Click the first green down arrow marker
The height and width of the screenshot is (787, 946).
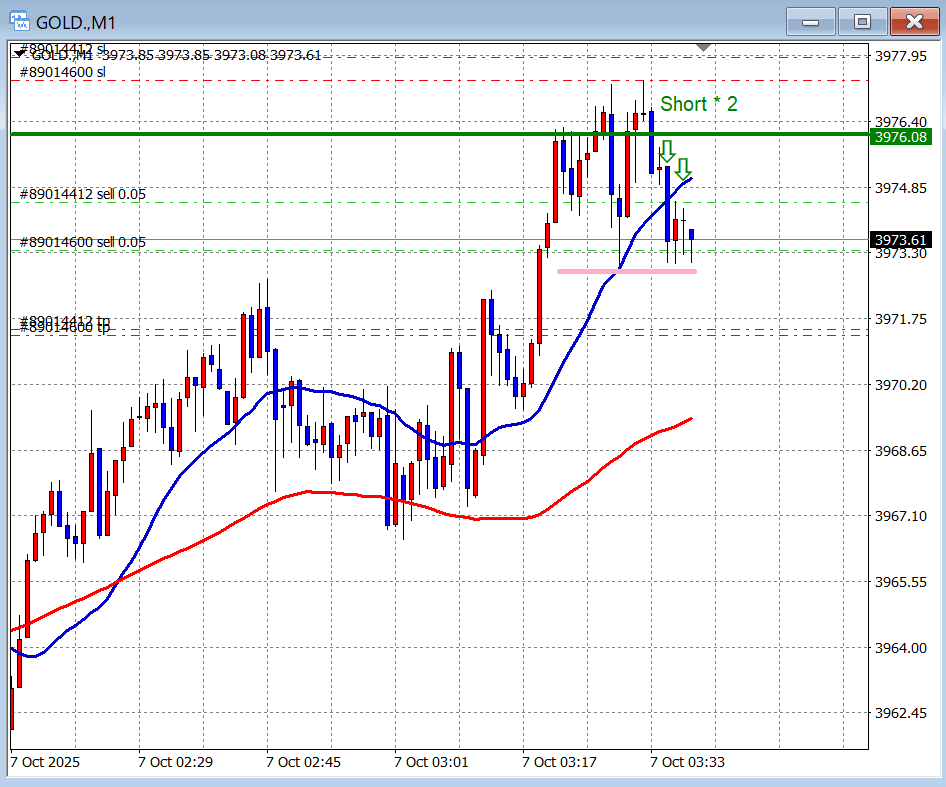[x=666, y=152]
